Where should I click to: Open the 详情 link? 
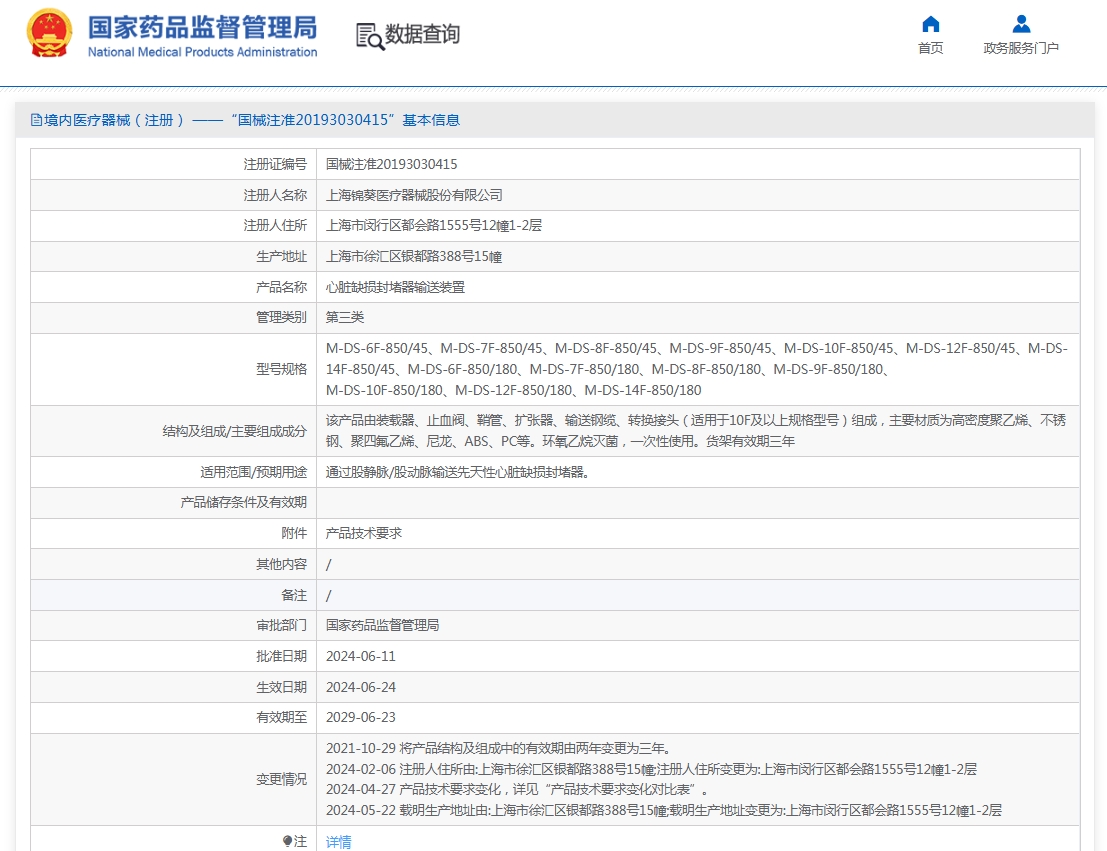tap(338, 842)
